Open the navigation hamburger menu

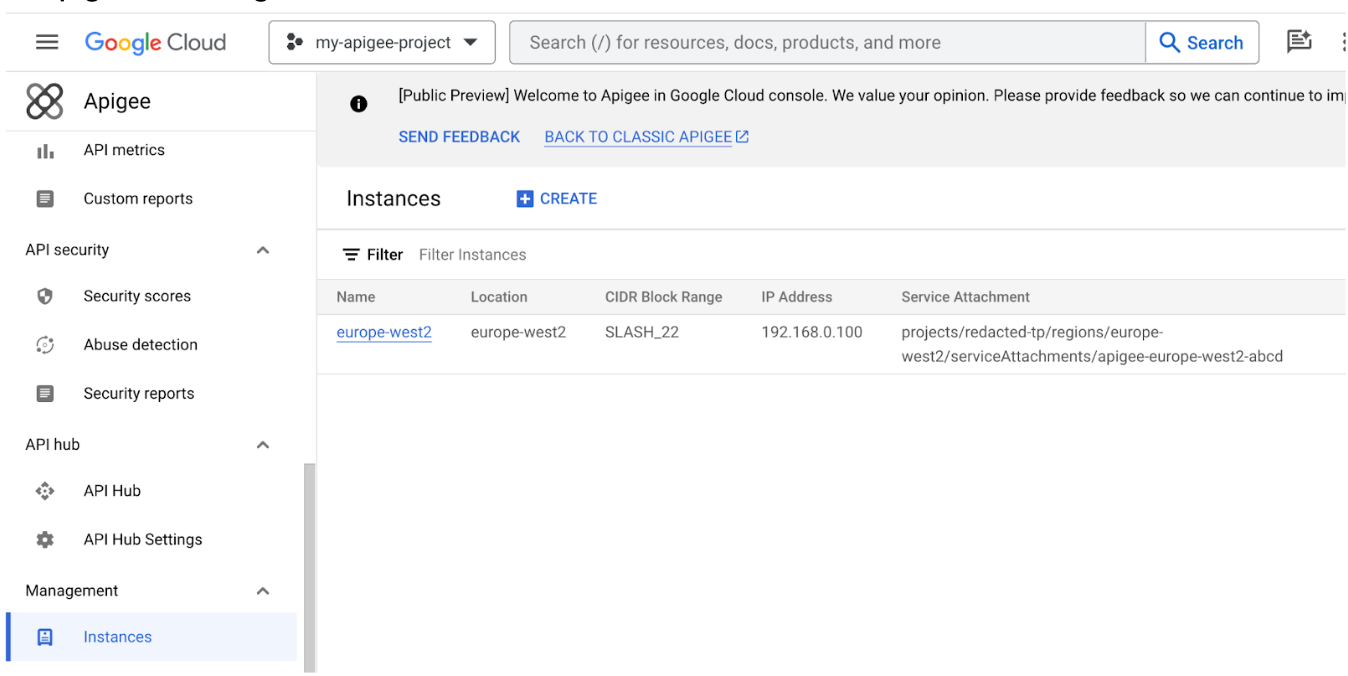click(x=47, y=42)
